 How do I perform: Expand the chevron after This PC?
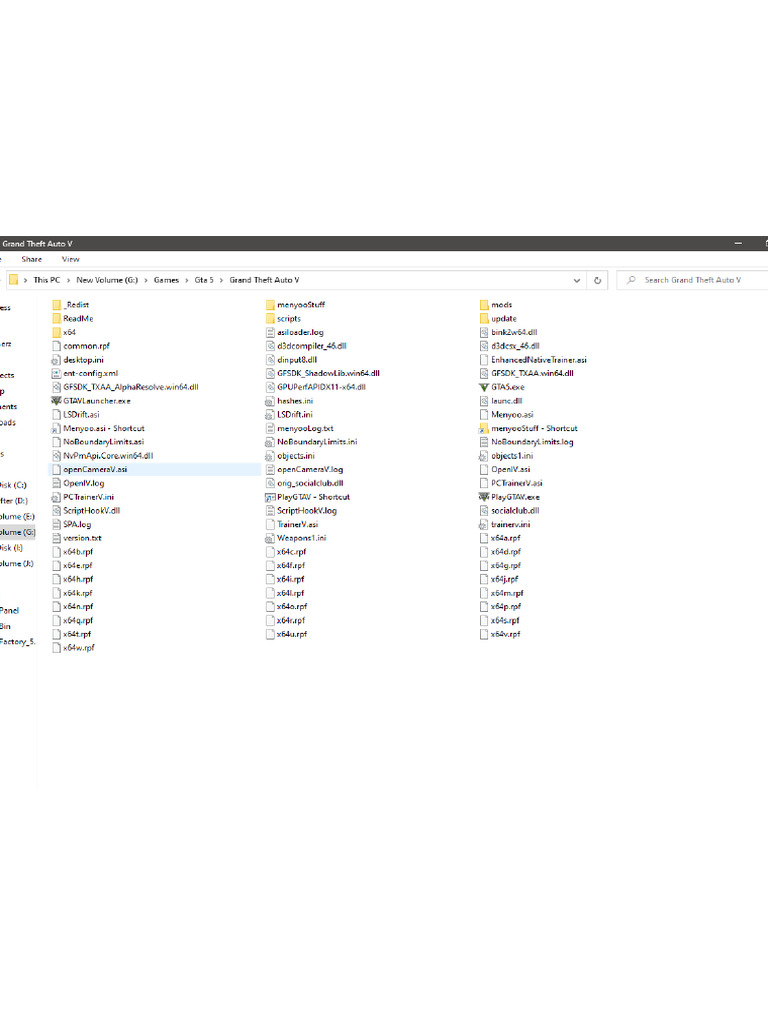68,280
